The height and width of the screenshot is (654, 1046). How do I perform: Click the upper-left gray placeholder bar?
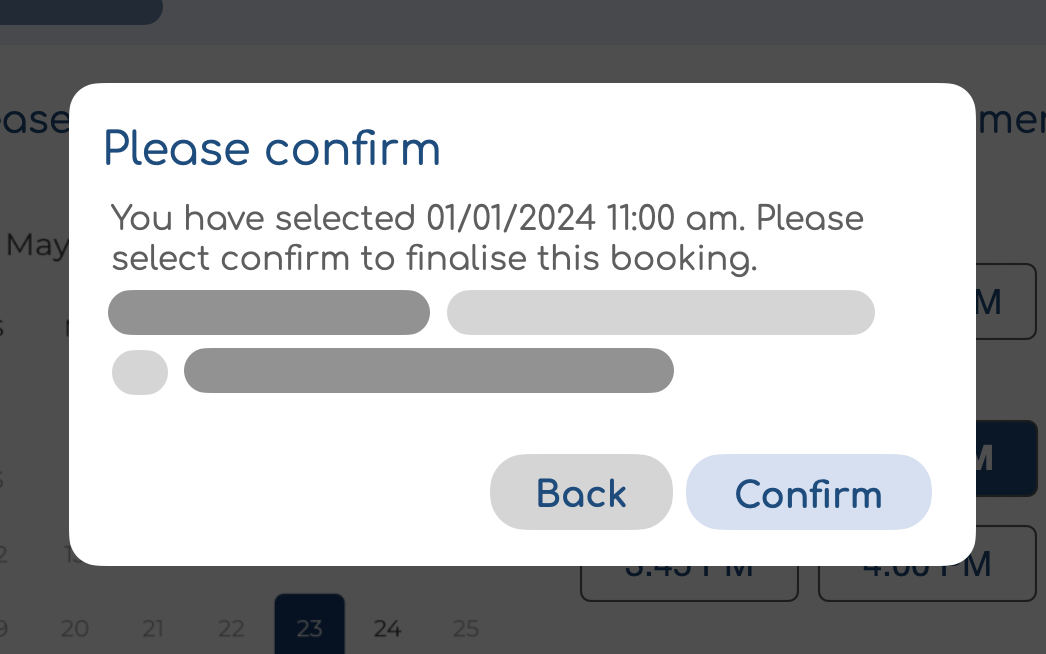[268, 312]
